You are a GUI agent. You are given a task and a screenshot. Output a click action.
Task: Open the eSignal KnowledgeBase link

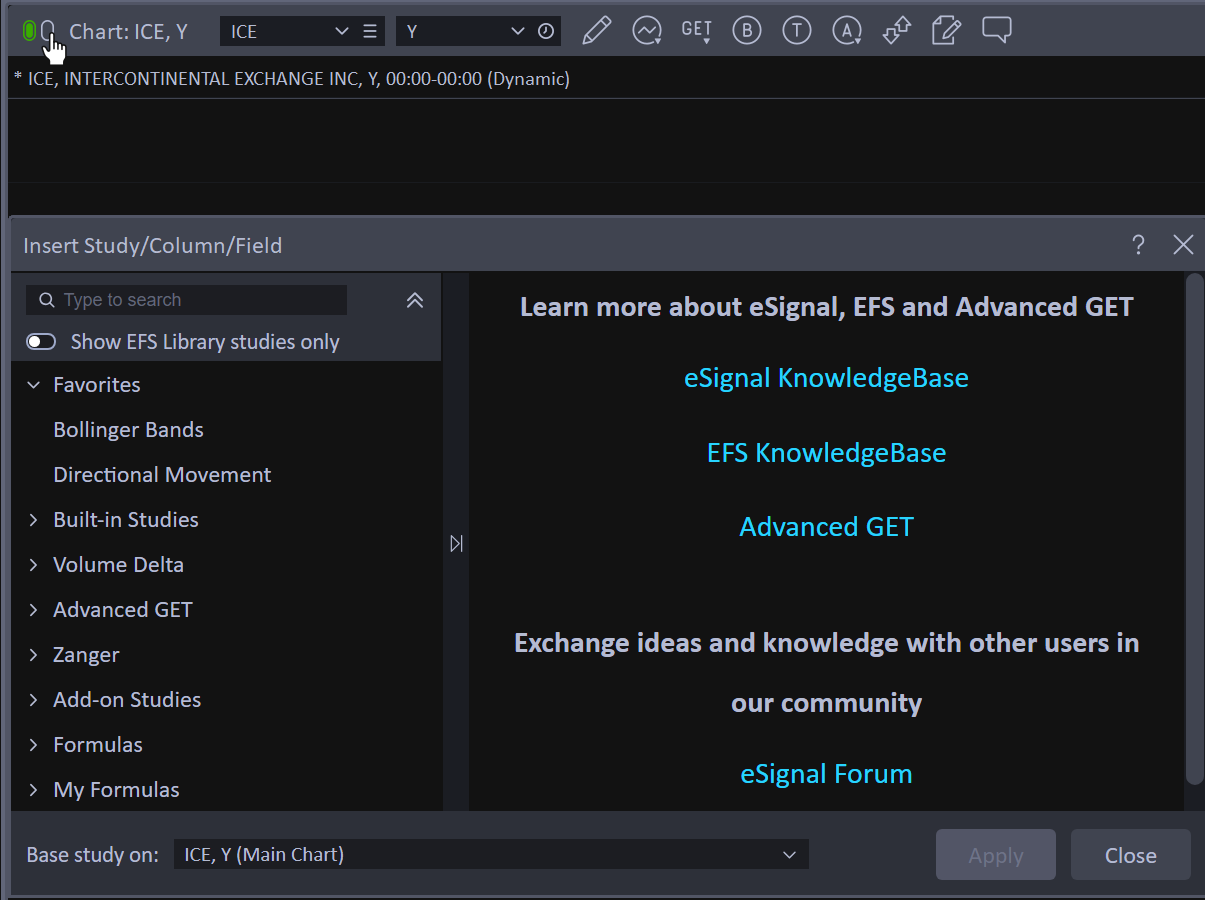[826, 378]
